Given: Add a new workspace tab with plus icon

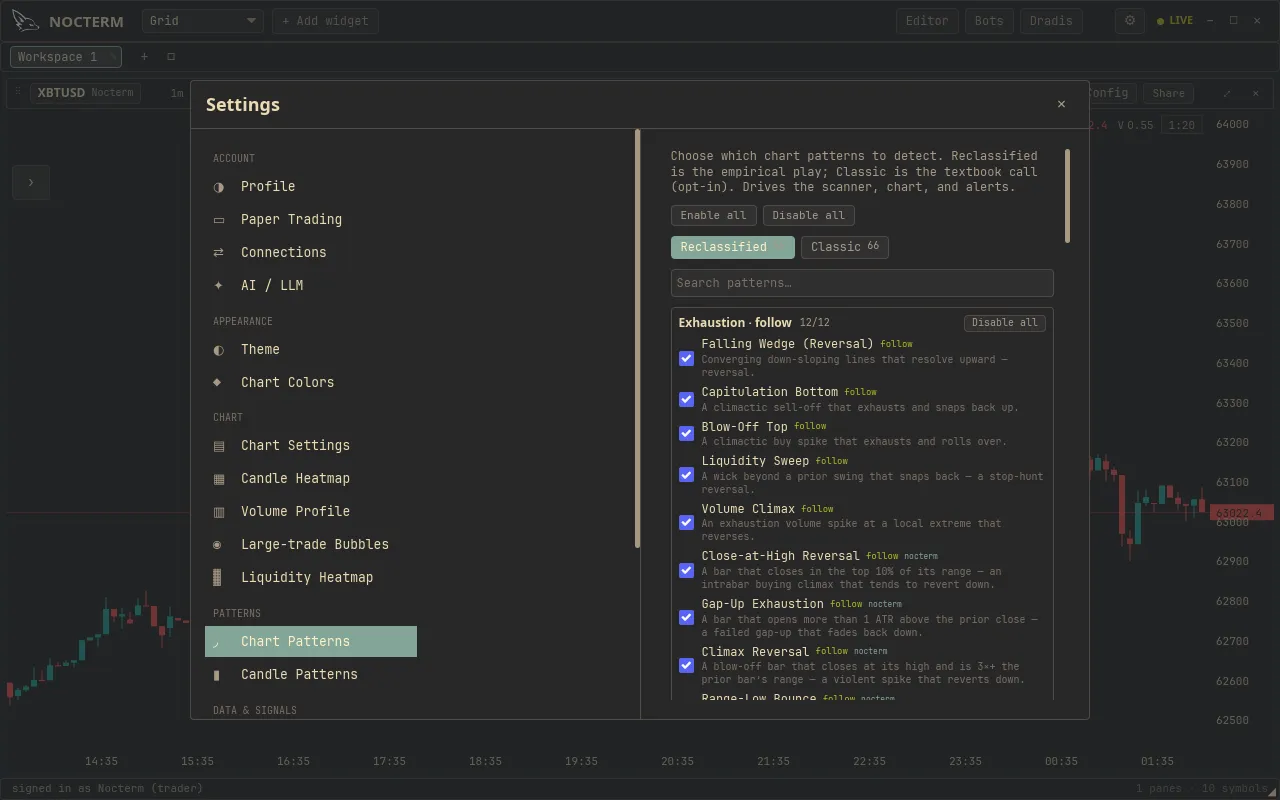Looking at the screenshot, I should 144,57.
